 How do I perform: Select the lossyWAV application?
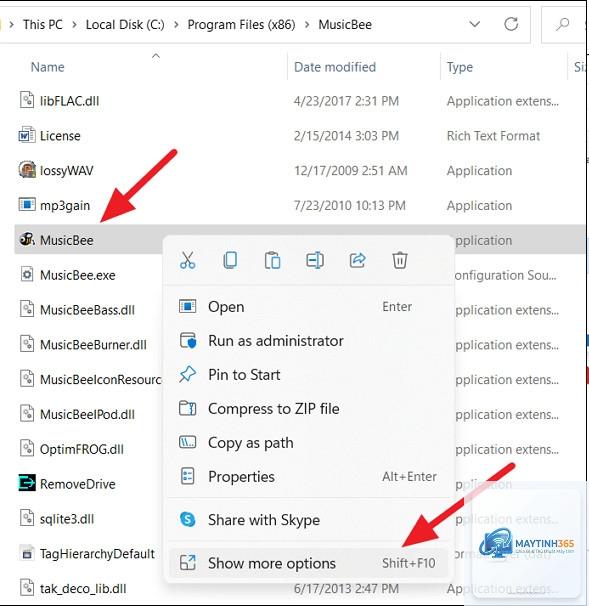(x=66, y=171)
